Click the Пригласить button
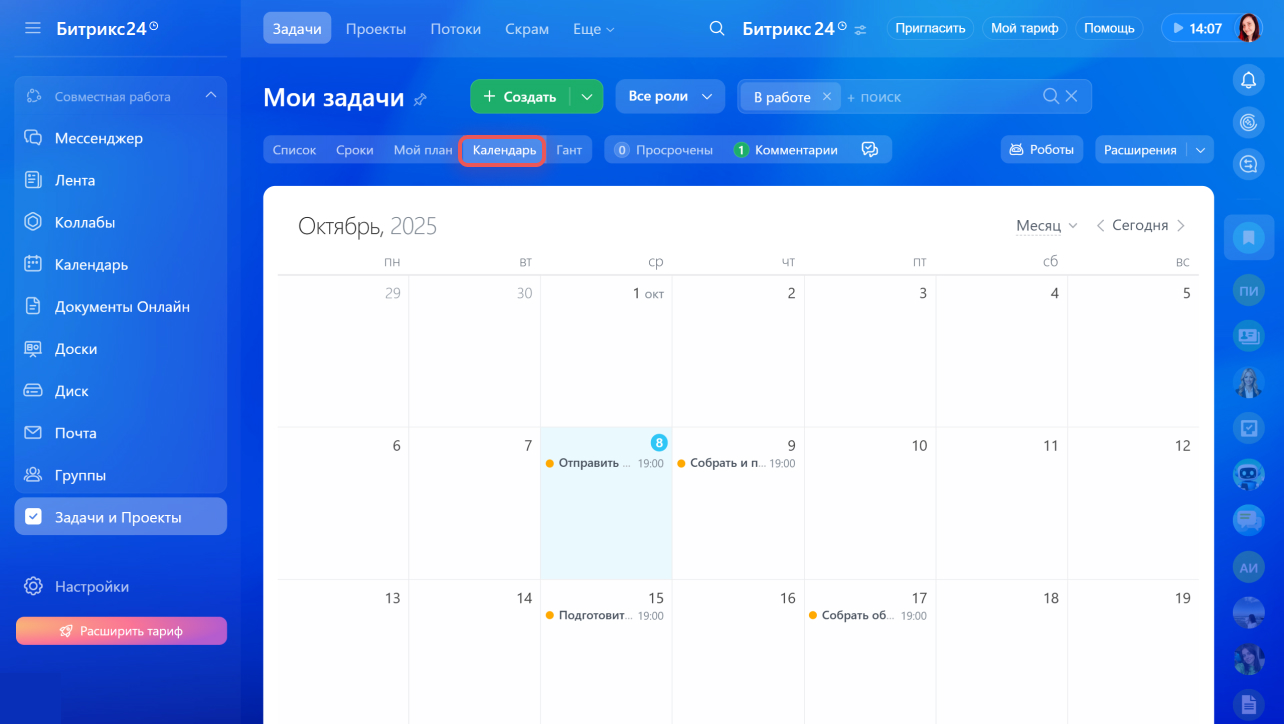Viewport: 1284px width, 724px height. pyautogui.click(x=930, y=28)
